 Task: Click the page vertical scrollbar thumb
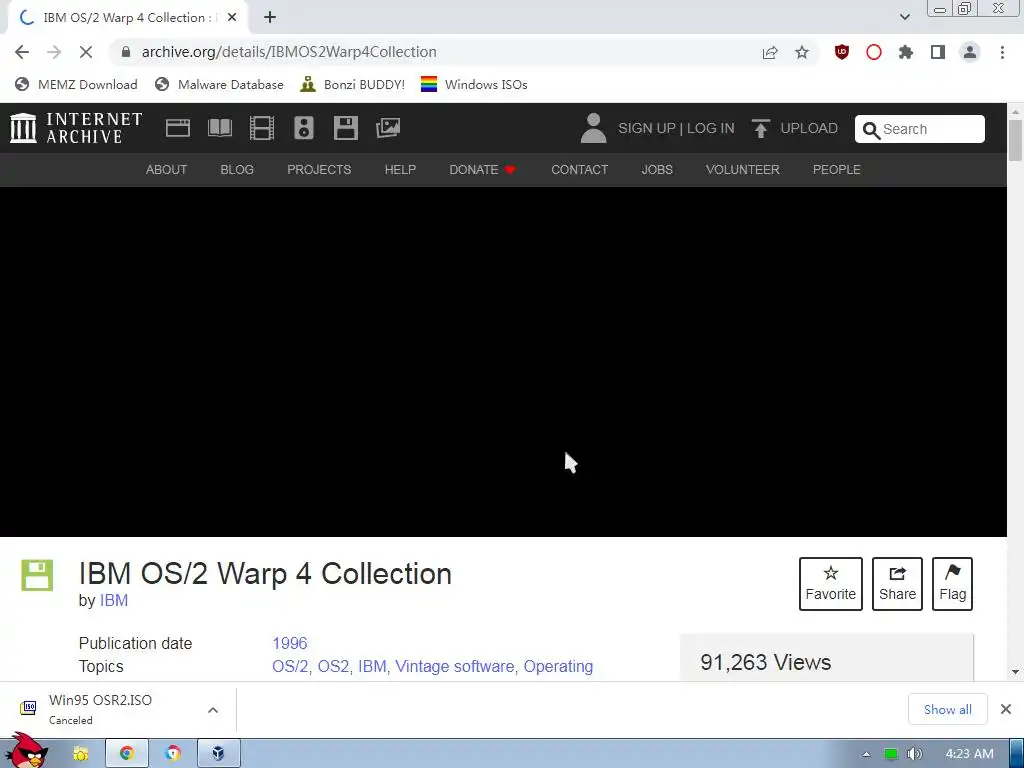(x=1015, y=140)
